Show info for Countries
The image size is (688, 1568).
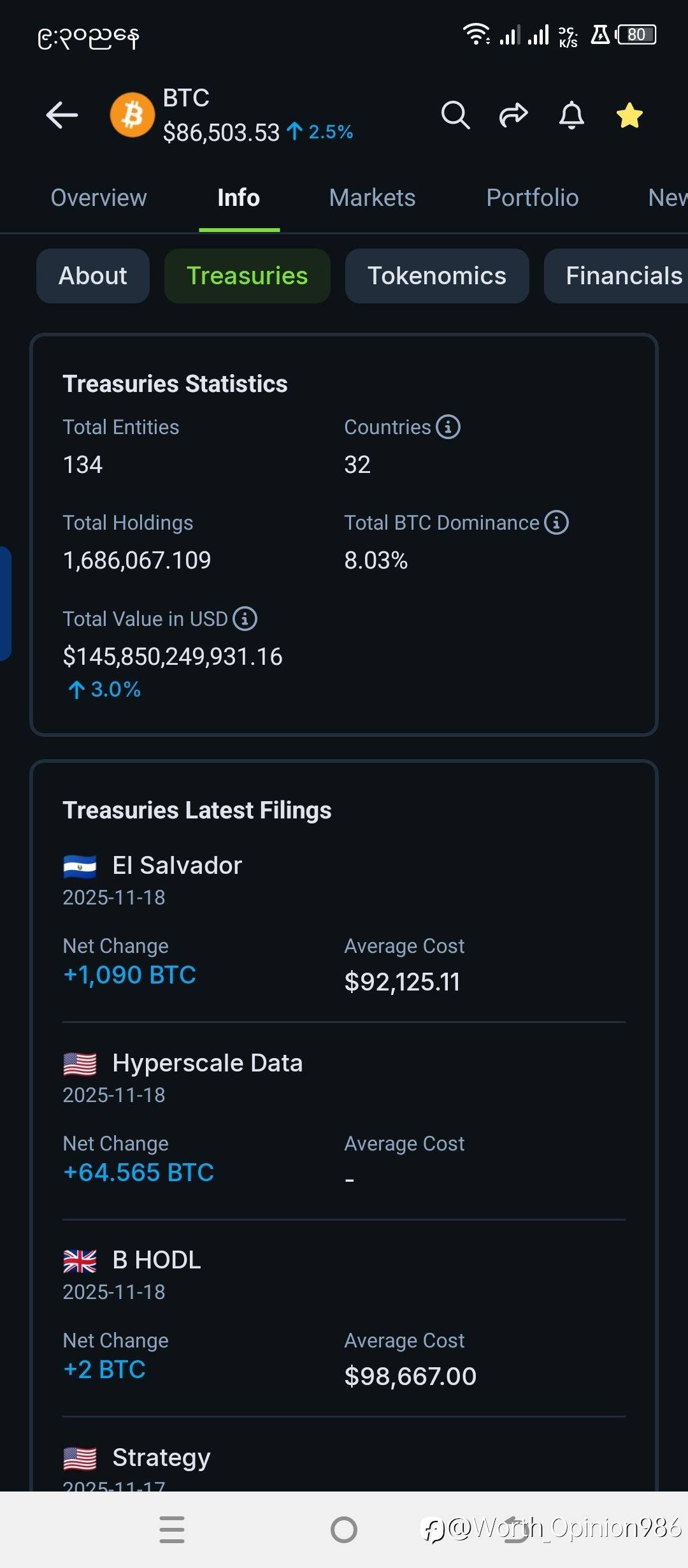pyautogui.click(x=448, y=427)
